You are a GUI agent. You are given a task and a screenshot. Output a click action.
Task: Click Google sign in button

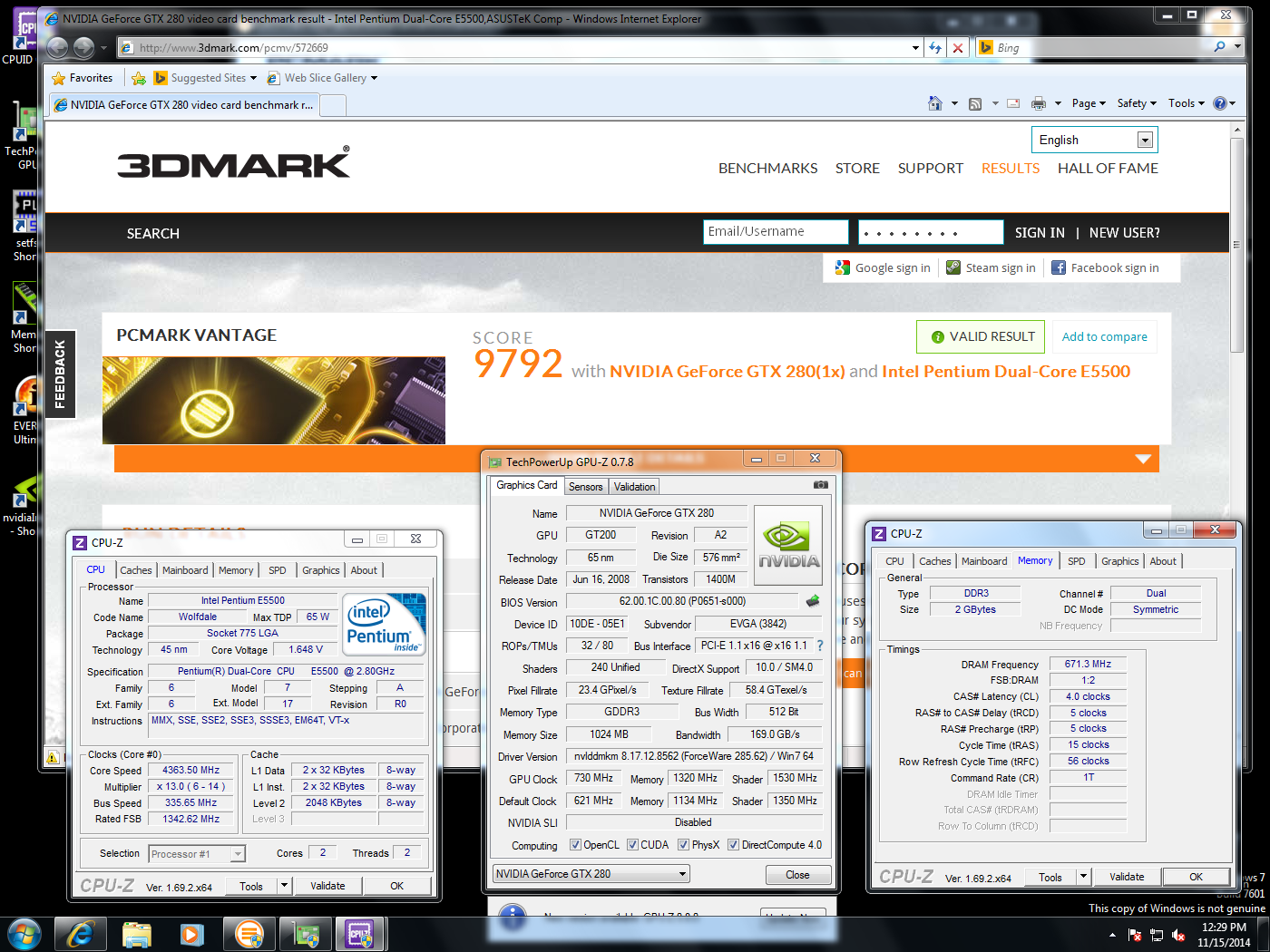(883, 267)
